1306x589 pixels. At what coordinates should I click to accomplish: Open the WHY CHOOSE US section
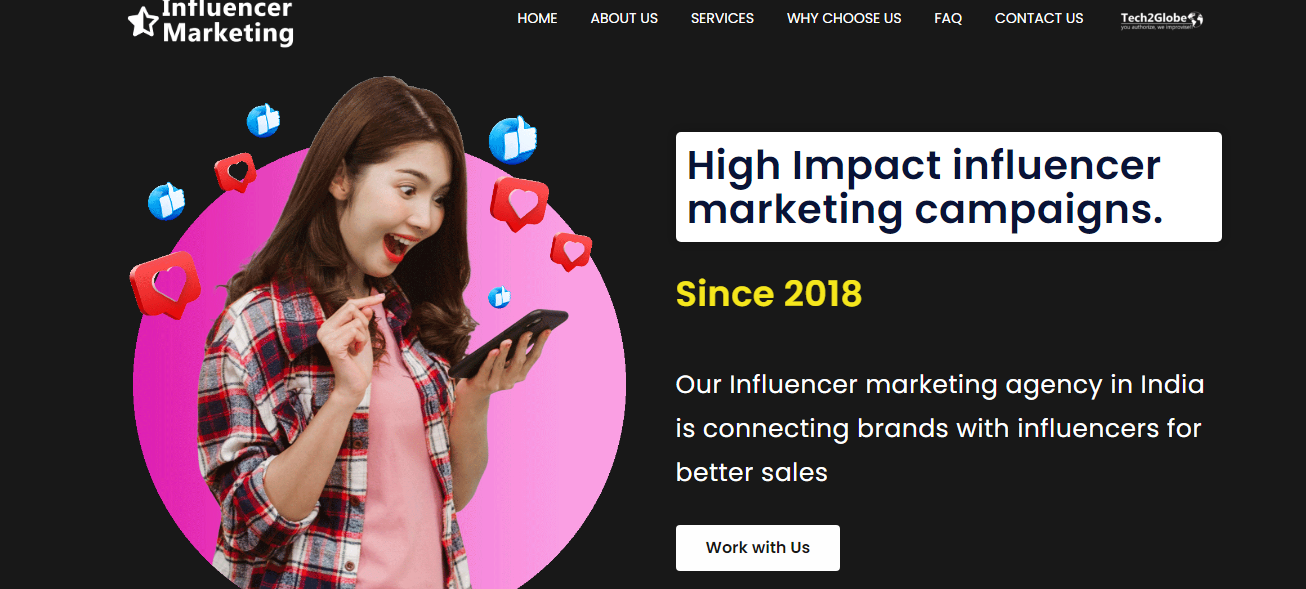pos(844,18)
